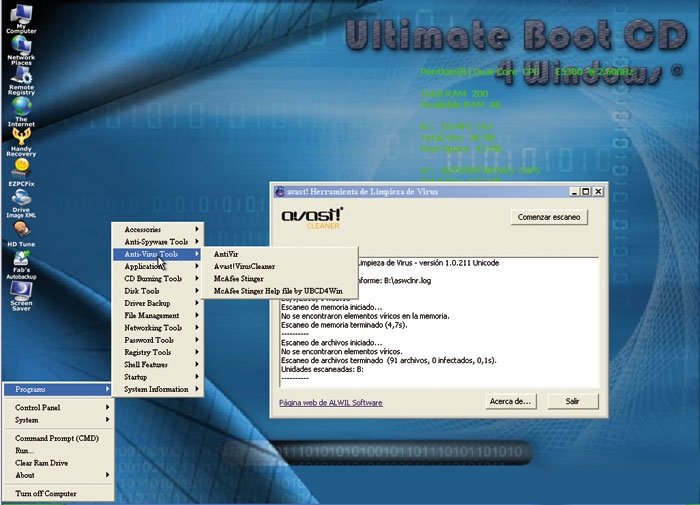Click the 'Unidades escaneadas: B:' log line

pyautogui.click(x=322, y=369)
